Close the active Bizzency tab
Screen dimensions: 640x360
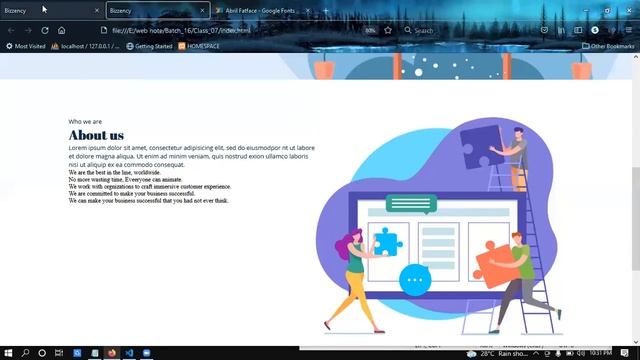click(202, 11)
